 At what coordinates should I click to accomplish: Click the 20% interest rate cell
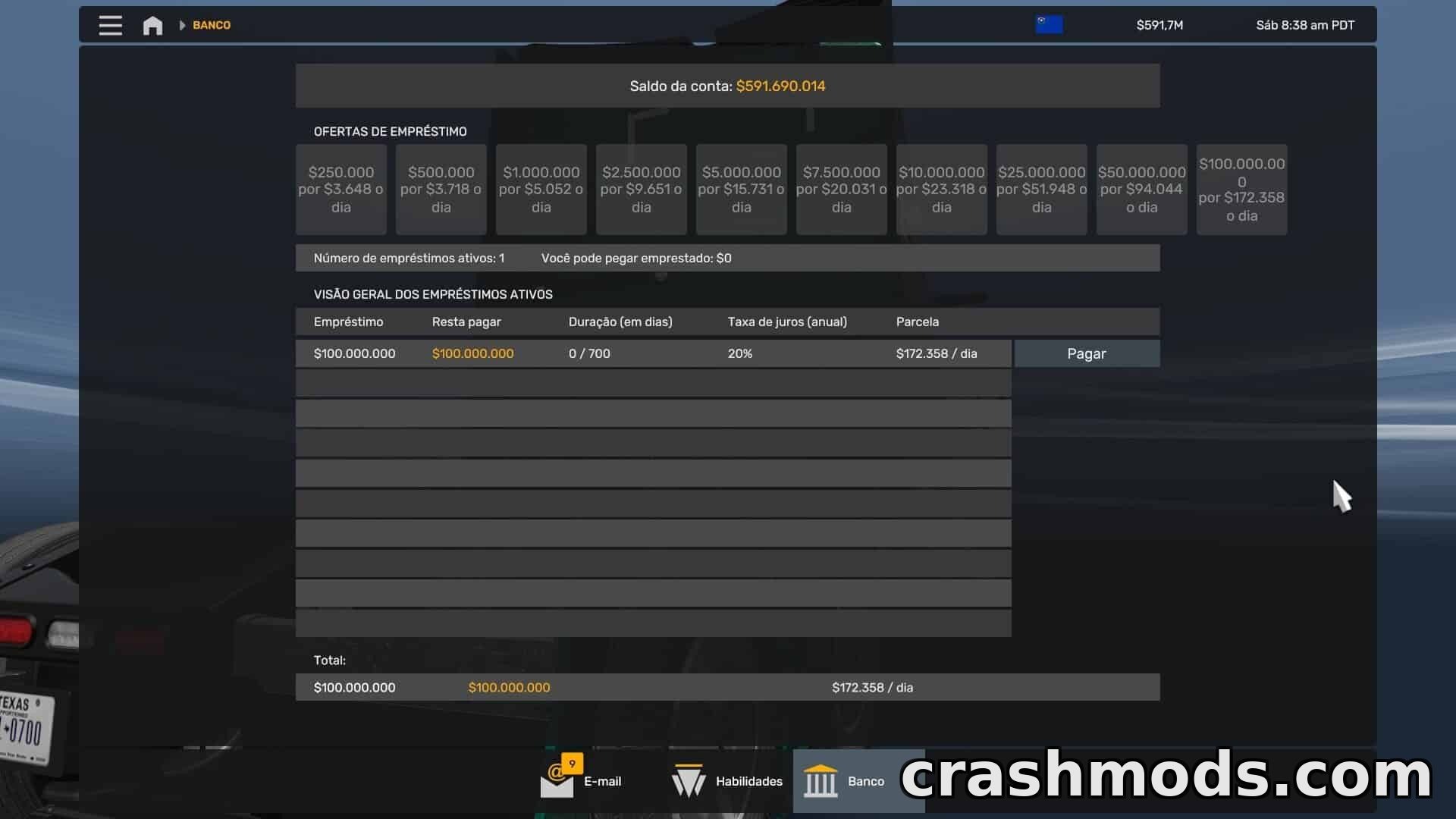740,353
